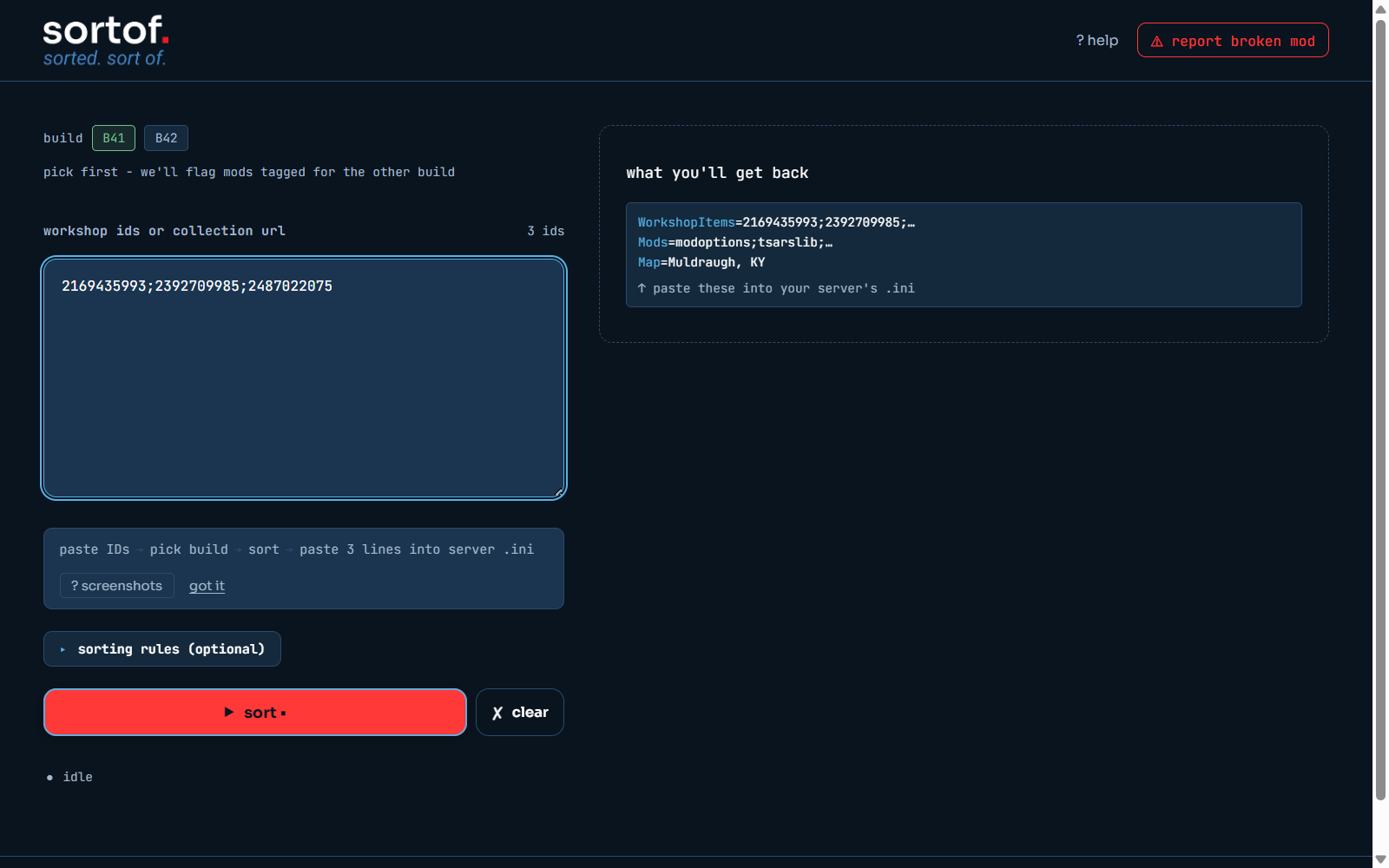The width and height of the screenshot is (1389, 868).
Task: Click the report broken mod button
Action: (1233, 41)
